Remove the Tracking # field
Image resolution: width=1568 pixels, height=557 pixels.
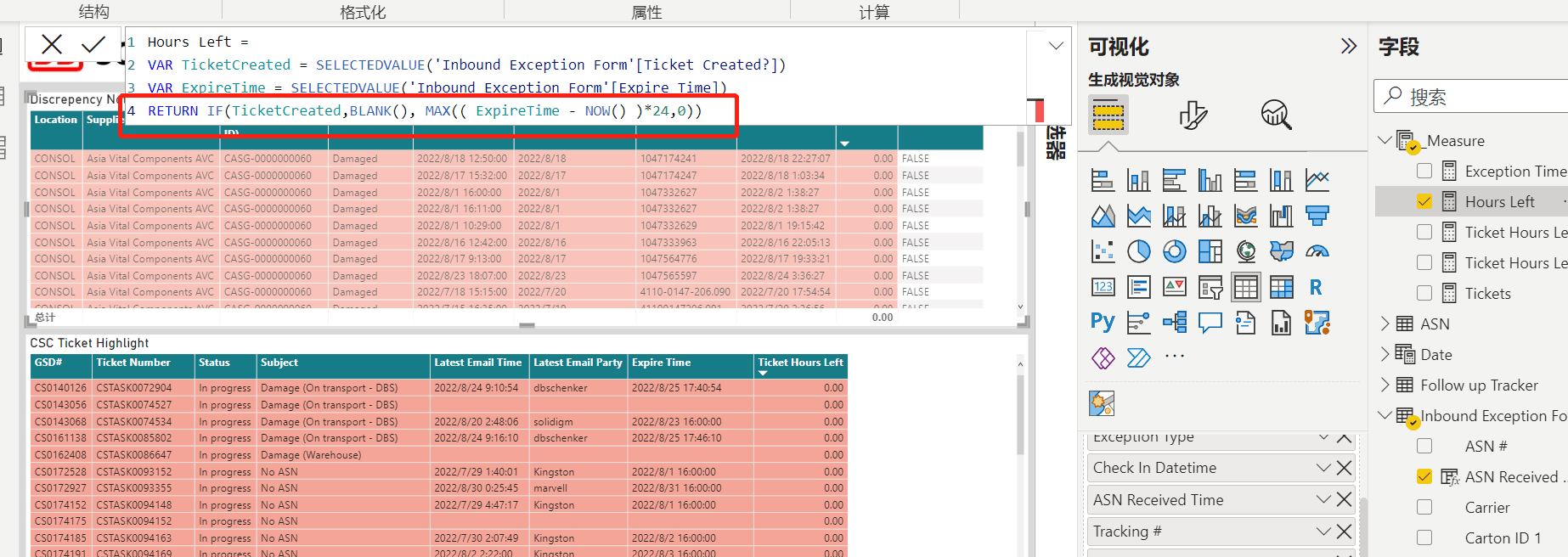coord(1344,532)
